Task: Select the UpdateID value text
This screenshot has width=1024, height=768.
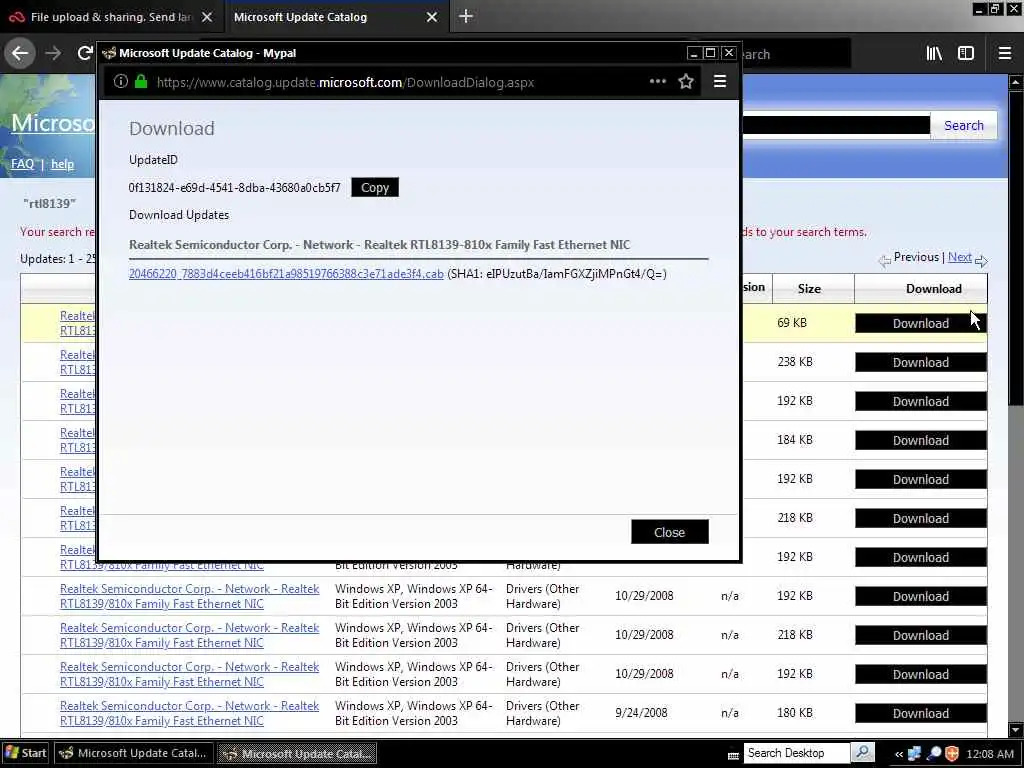Action: tap(234, 187)
